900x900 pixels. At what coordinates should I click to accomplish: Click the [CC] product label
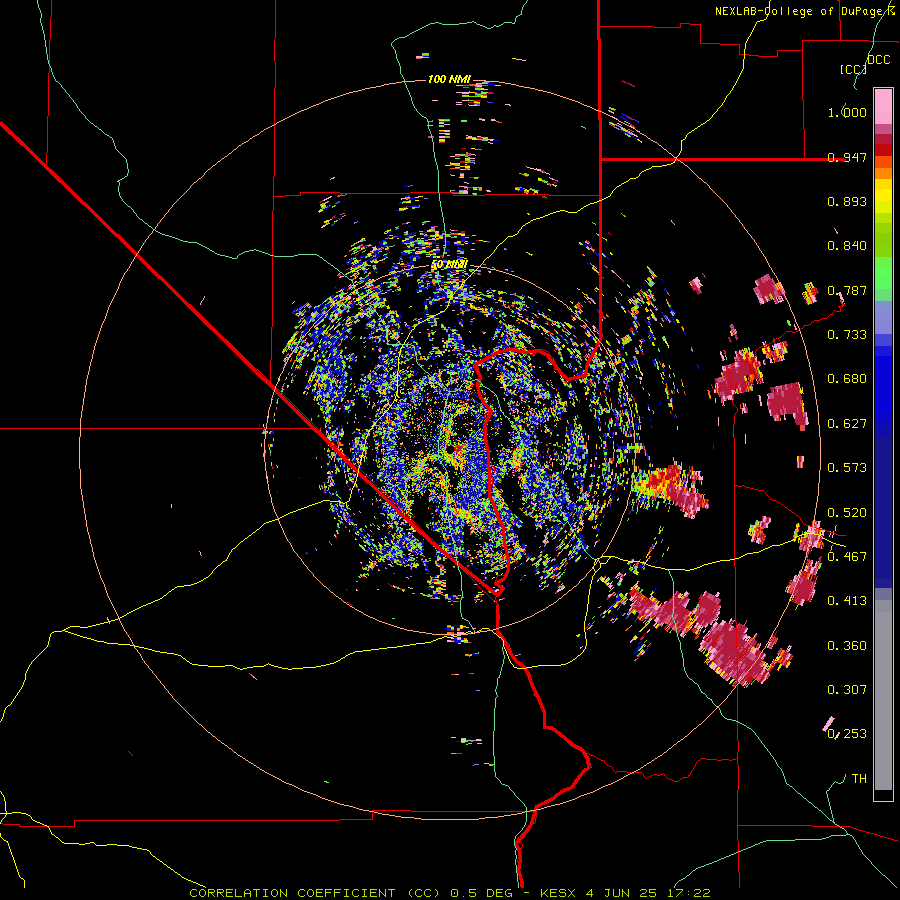pos(853,69)
